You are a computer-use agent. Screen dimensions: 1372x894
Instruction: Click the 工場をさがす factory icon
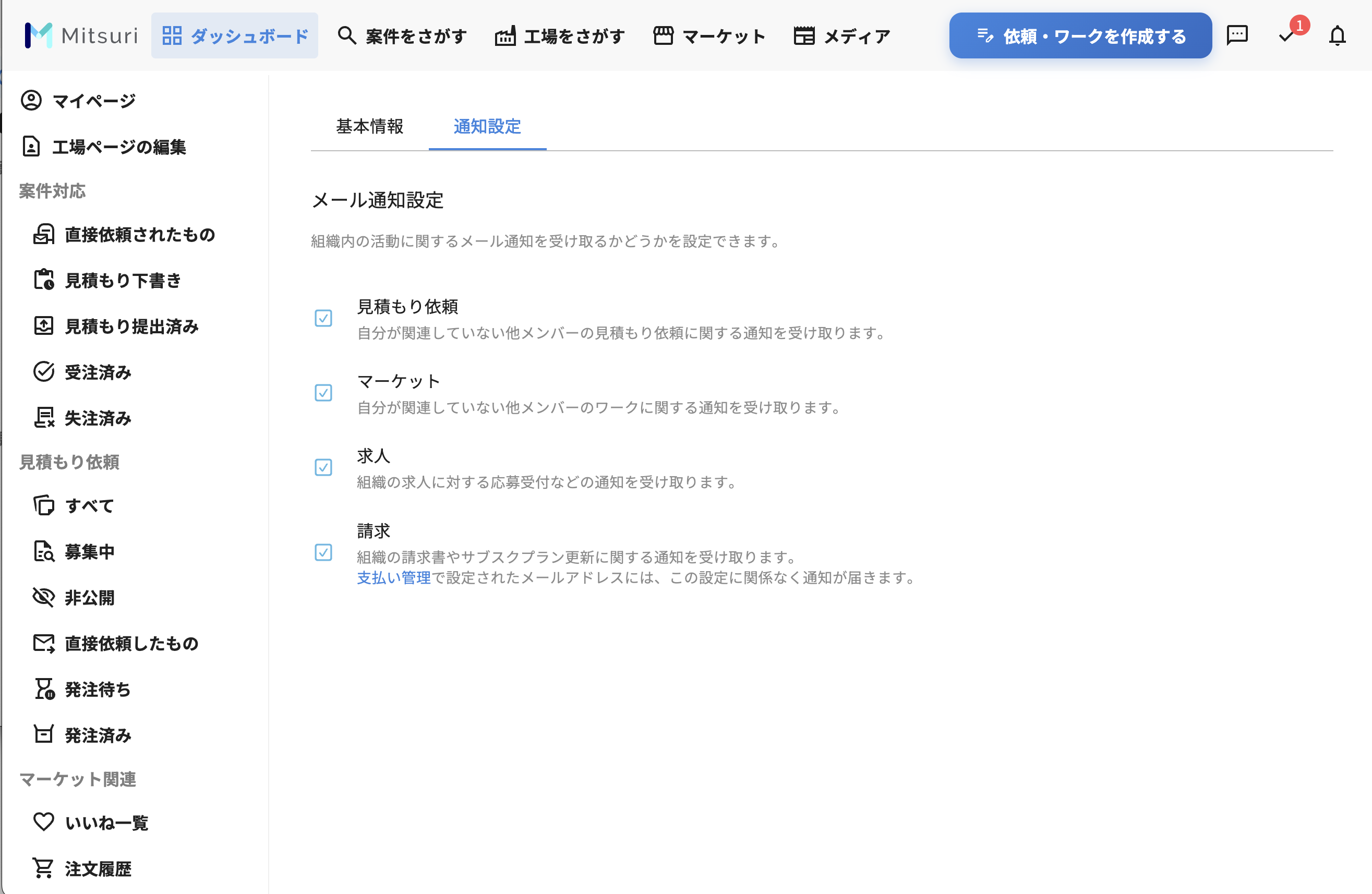point(505,36)
